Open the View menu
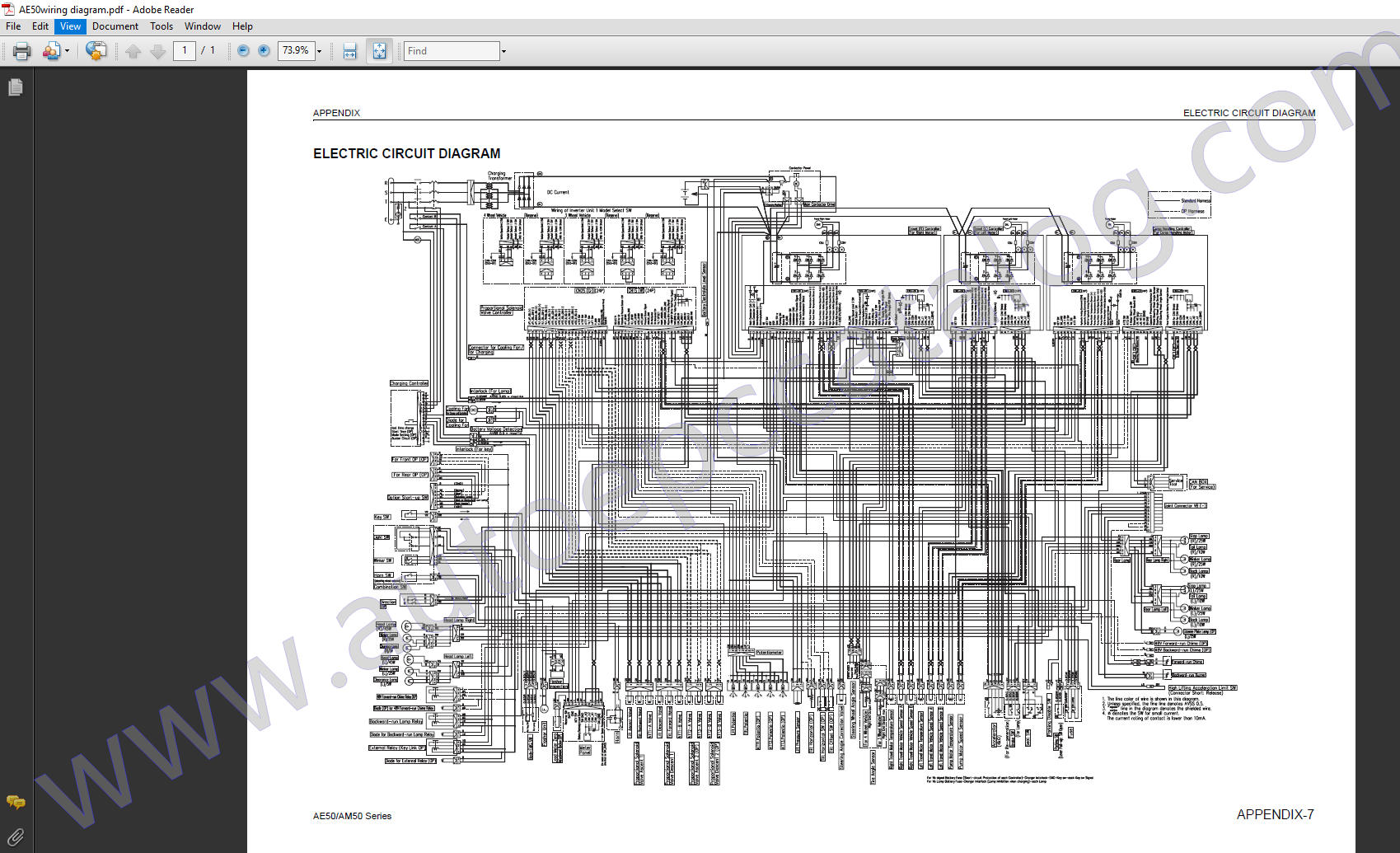The image size is (1400, 853). point(69,26)
